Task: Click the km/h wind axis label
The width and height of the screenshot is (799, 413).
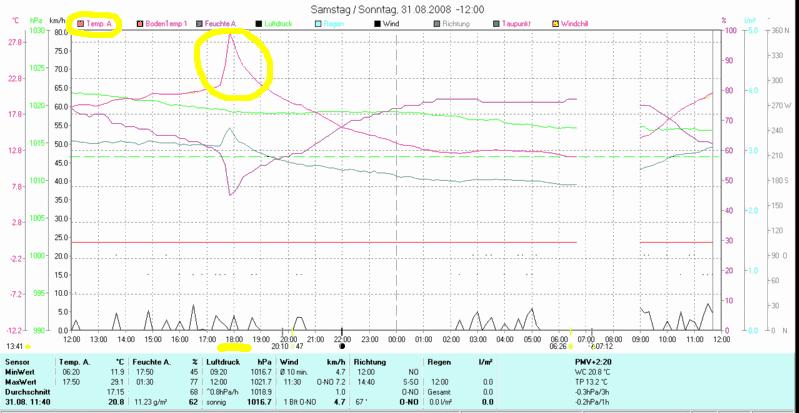Action: (x=58, y=20)
